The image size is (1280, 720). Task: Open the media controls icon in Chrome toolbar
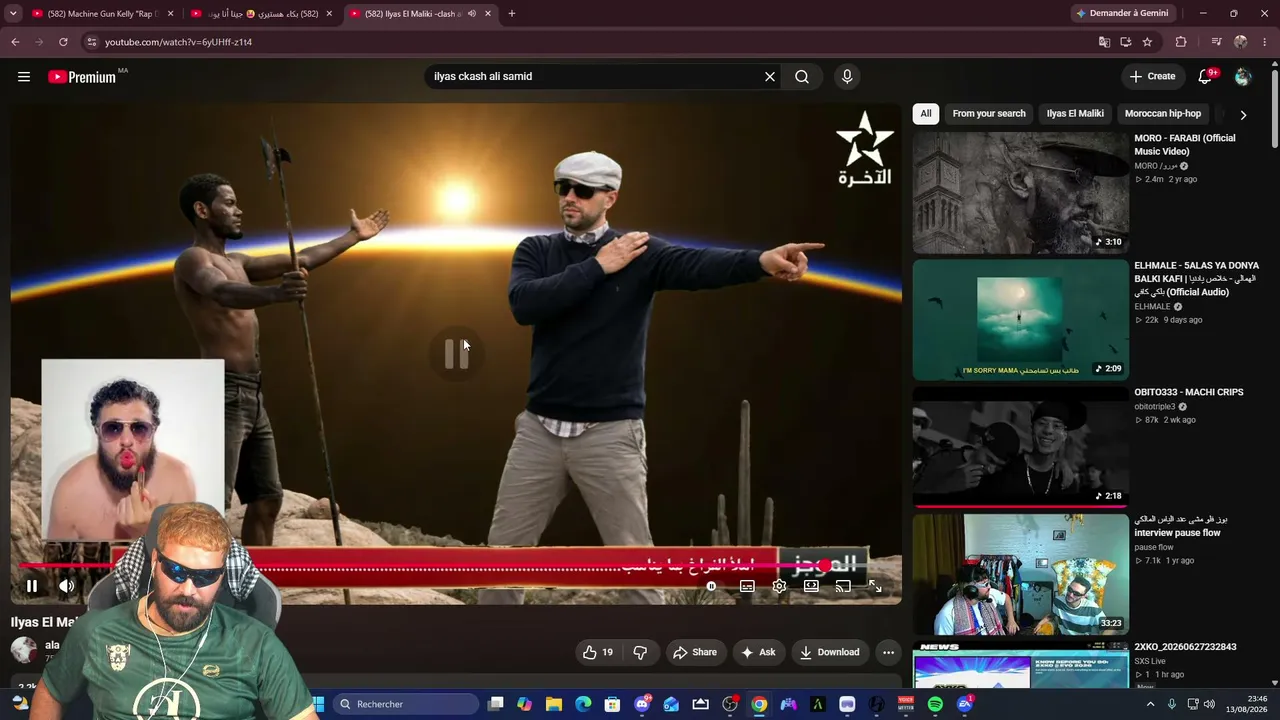pyautogui.click(x=1216, y=42)
